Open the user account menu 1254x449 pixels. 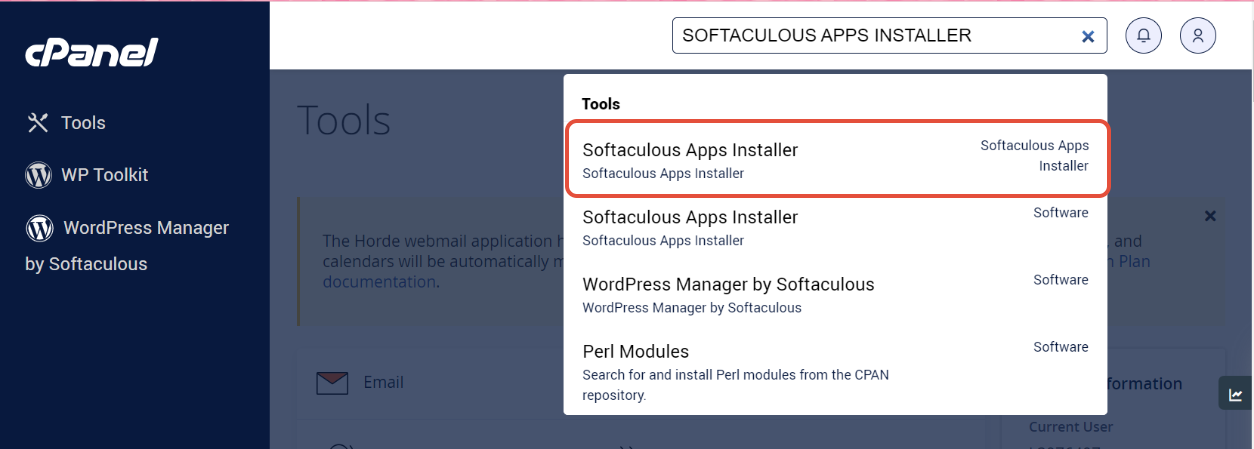[1198, 36]
